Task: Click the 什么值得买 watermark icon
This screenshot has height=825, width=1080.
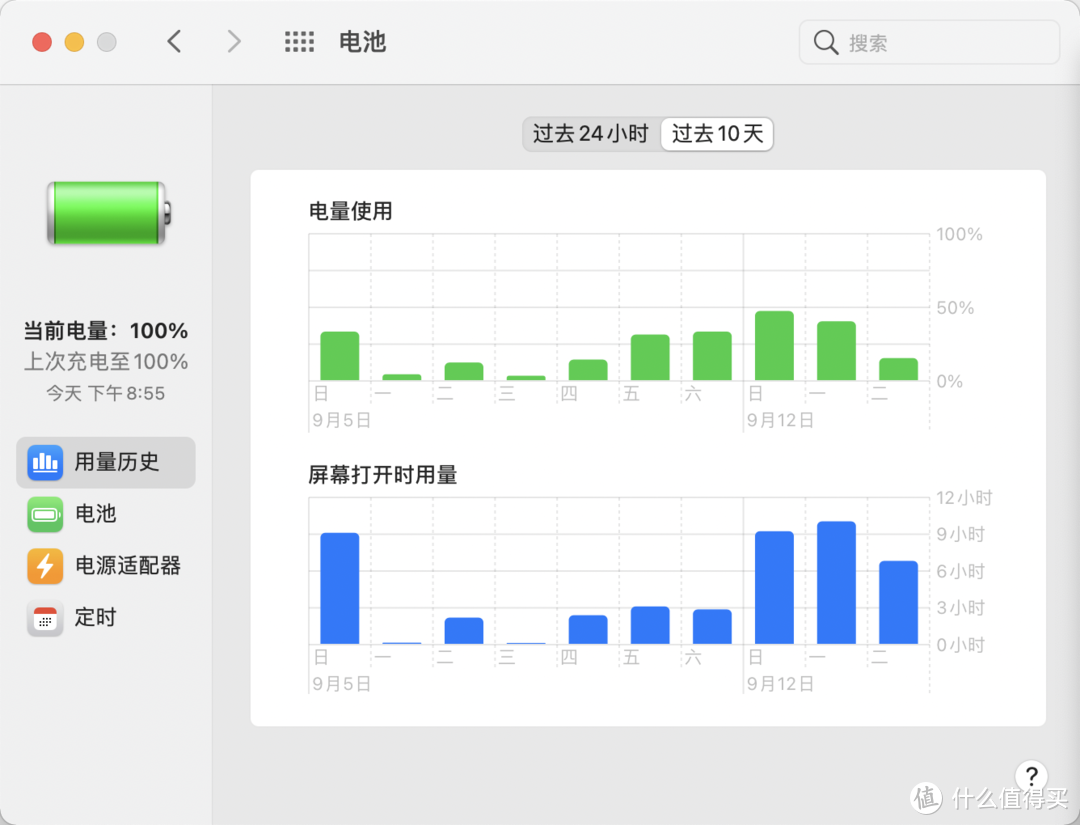Action: pyautogui.click(x=925, y=798)
